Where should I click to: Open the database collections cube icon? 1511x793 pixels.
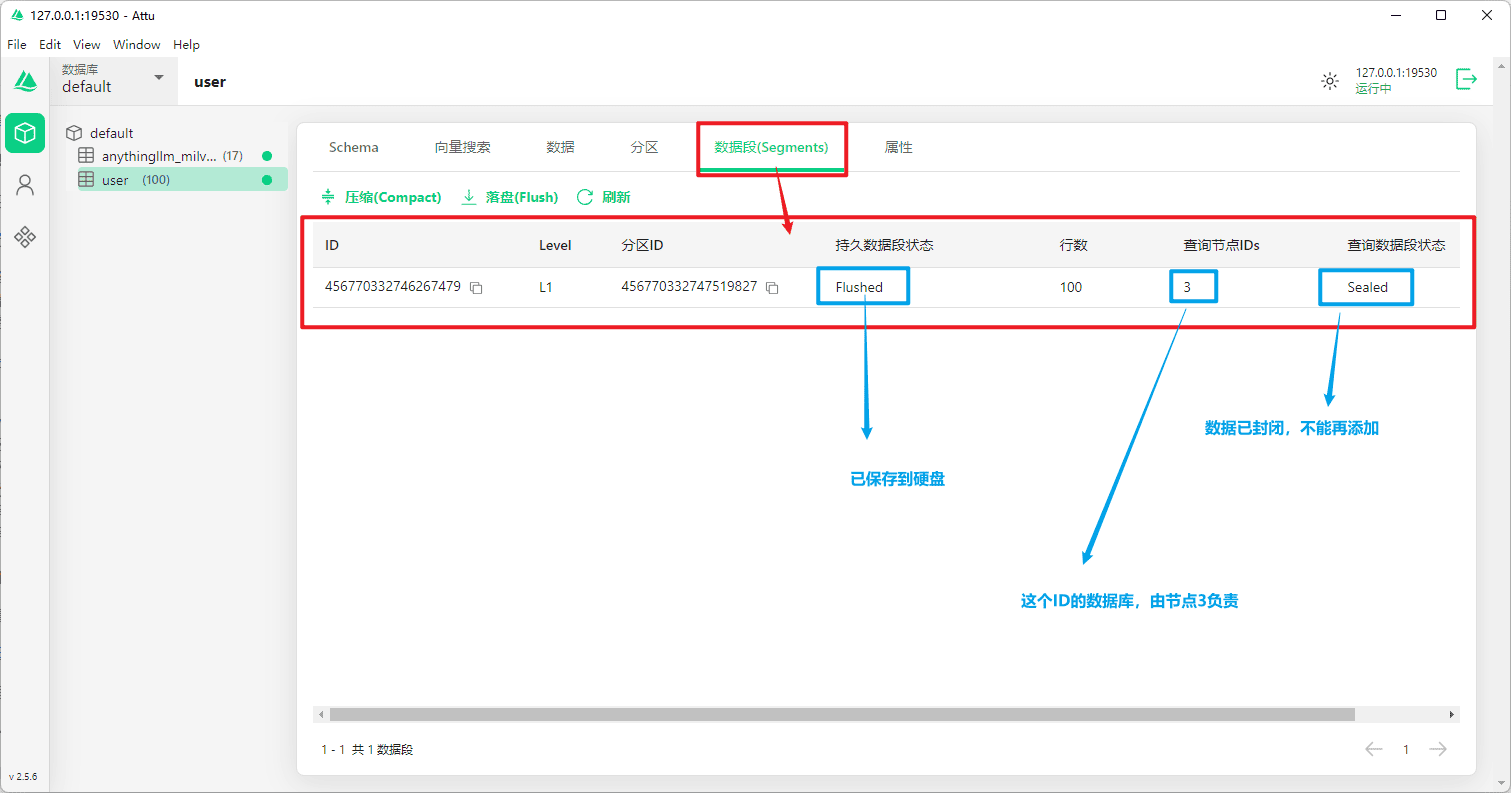25,133
